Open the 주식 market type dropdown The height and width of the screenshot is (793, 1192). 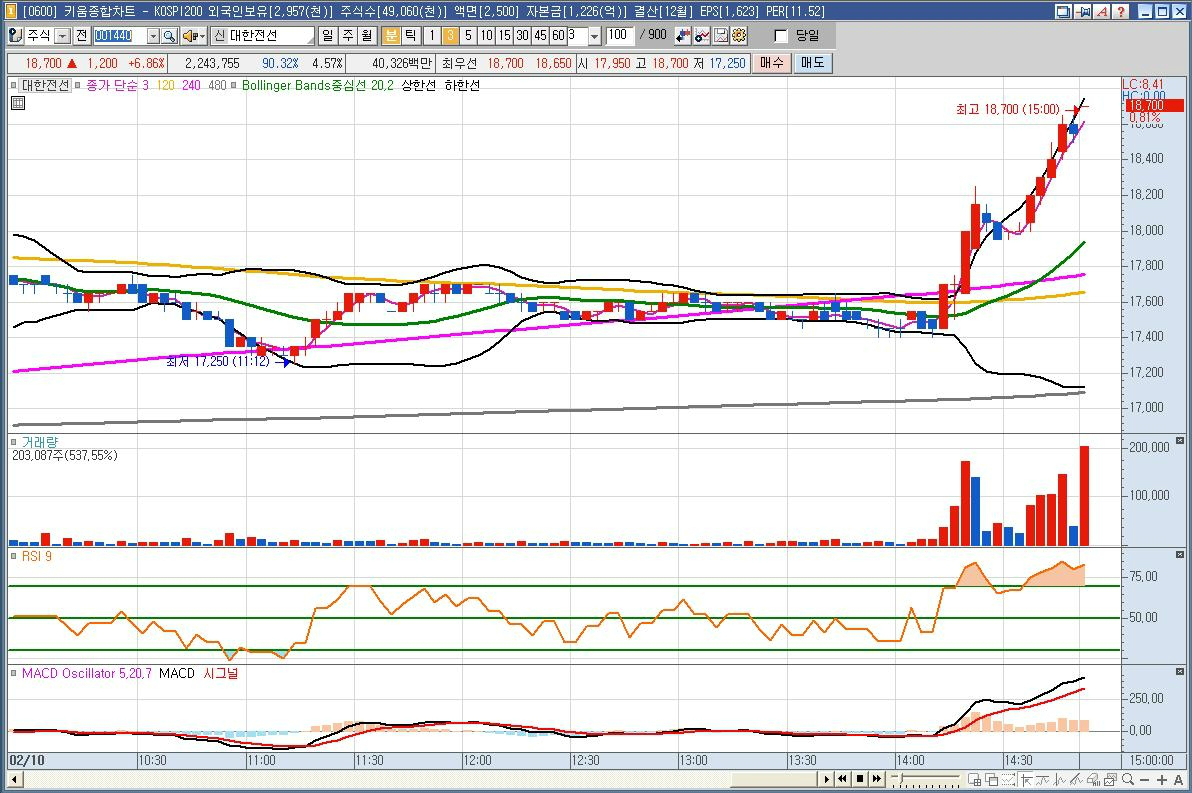pyautogui.click(x=62, y=36)
